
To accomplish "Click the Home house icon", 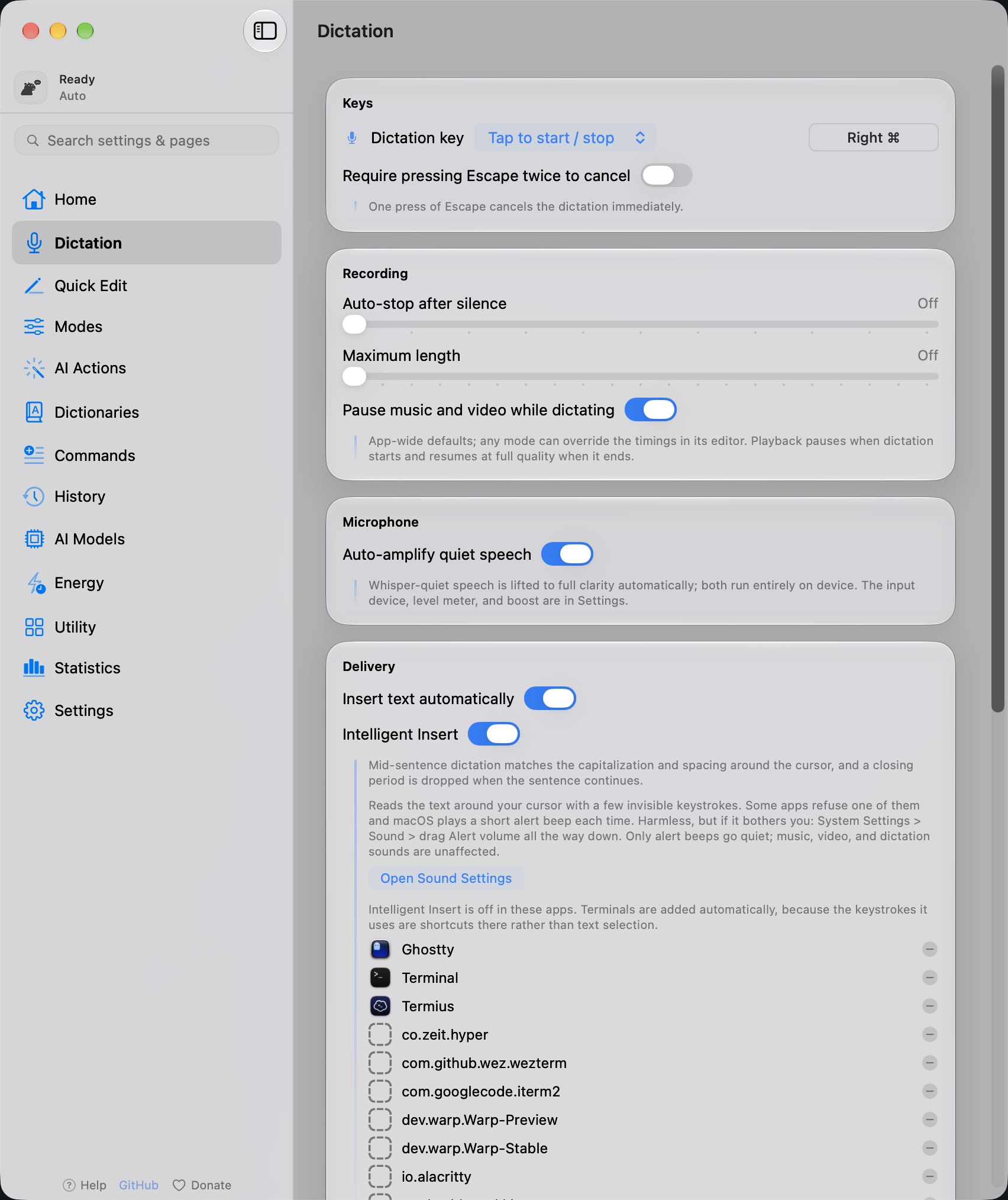I will 34,199.
